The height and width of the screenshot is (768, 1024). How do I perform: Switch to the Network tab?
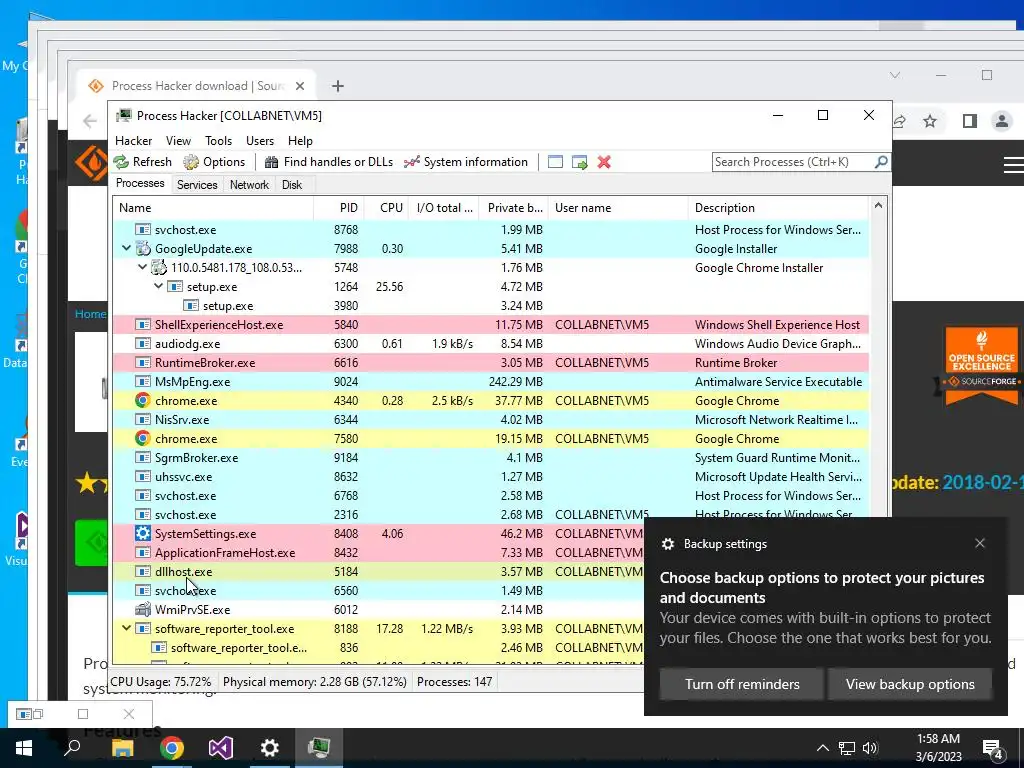pos(249,185)
